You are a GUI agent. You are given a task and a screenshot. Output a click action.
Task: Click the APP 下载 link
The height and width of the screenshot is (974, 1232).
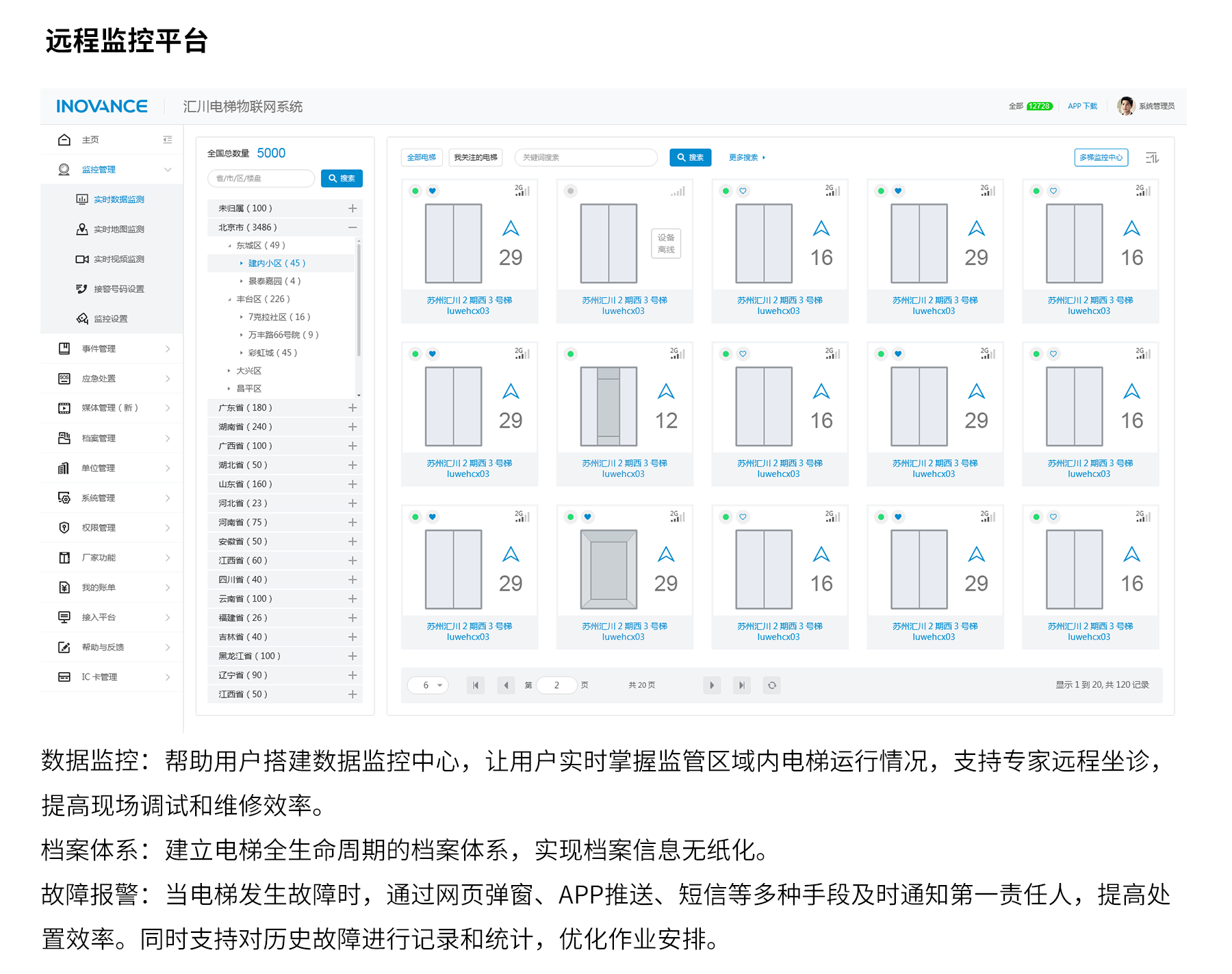1082,106
